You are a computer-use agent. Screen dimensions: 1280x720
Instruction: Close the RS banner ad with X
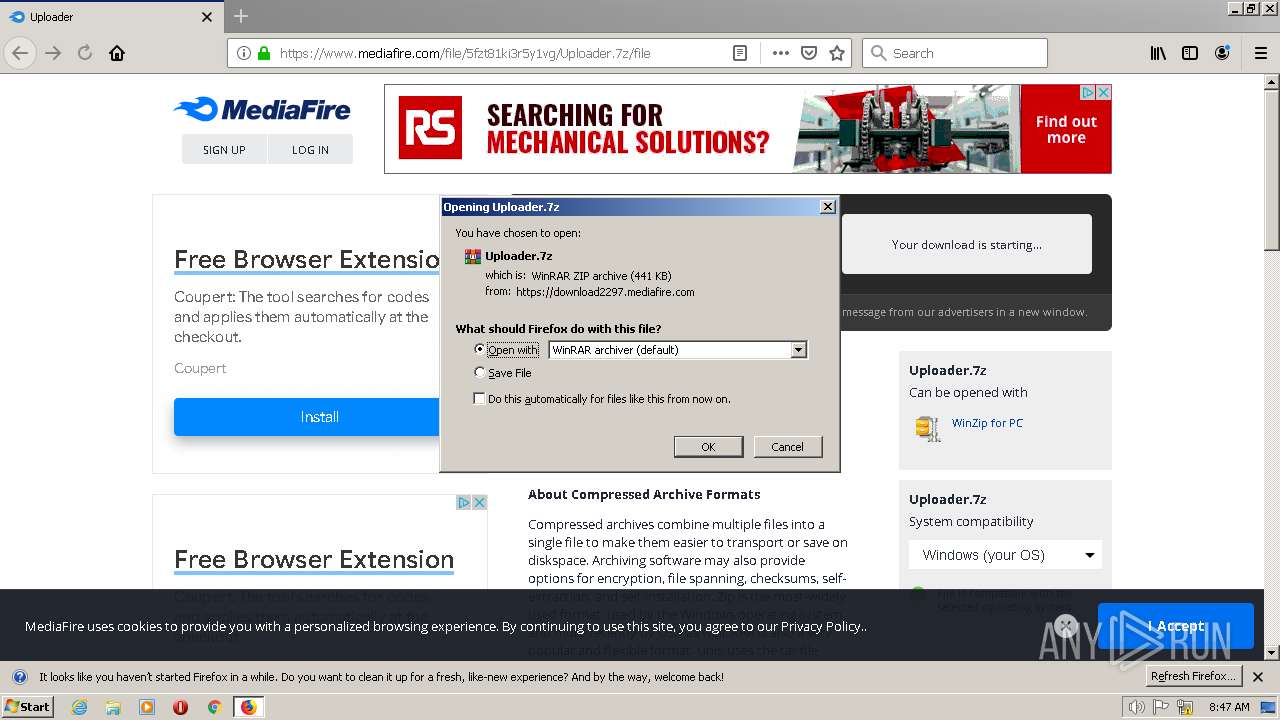1103,92
